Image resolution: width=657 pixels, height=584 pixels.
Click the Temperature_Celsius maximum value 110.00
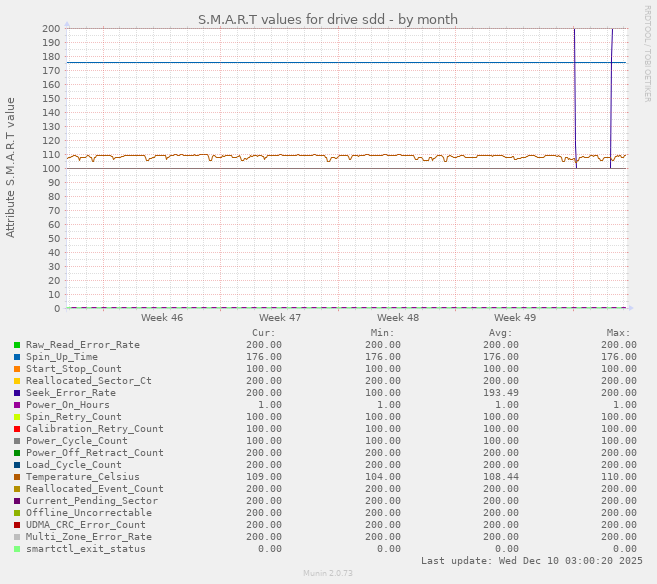pos(619,477)
